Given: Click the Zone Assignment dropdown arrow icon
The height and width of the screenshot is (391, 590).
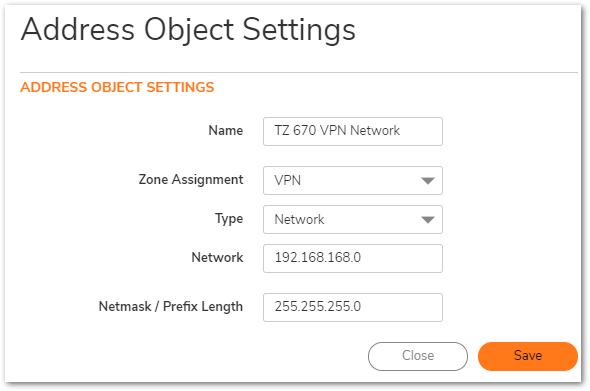Looking at the screenshot, I should (427, 181).
